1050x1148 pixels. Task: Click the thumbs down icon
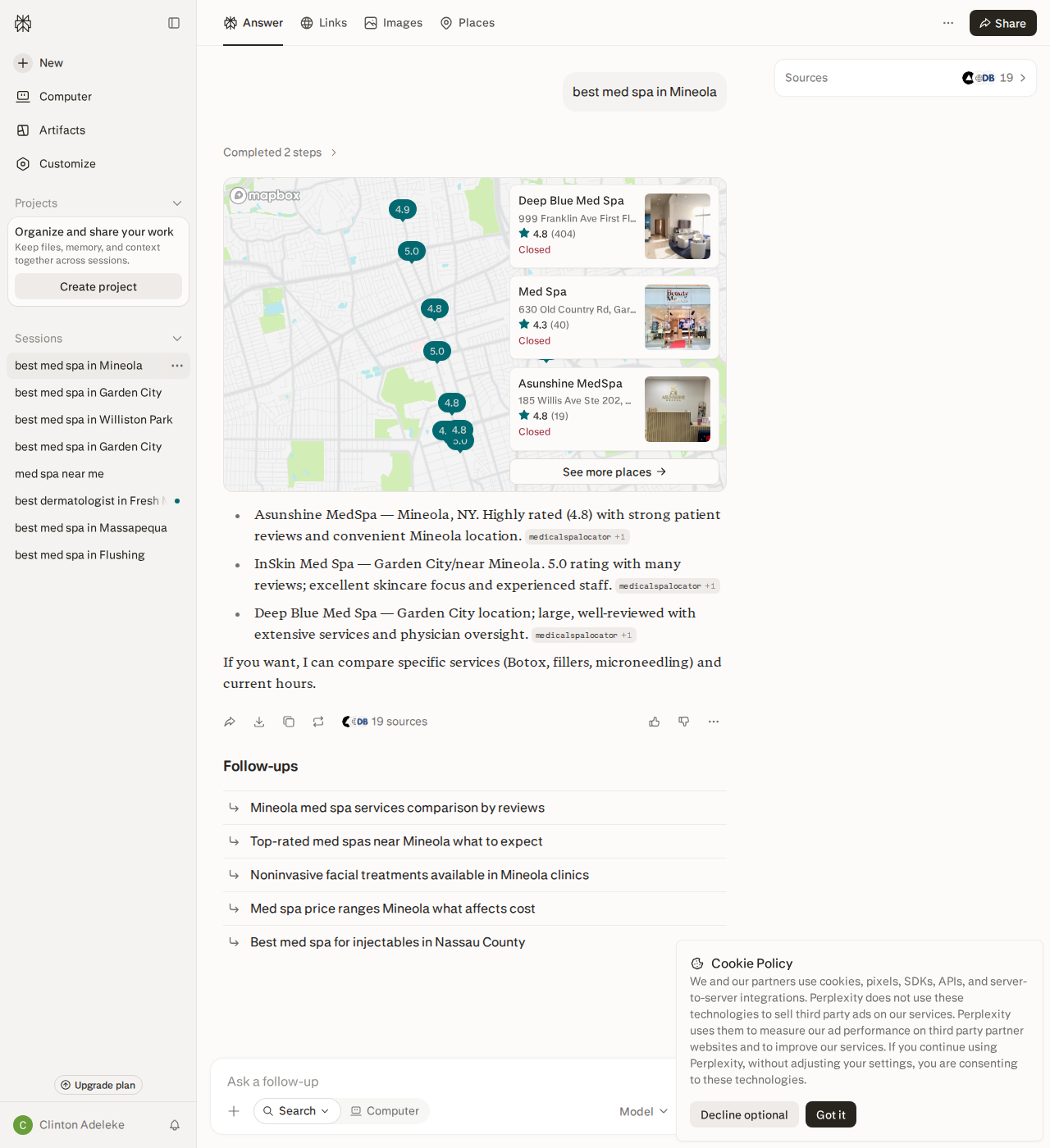684,722
